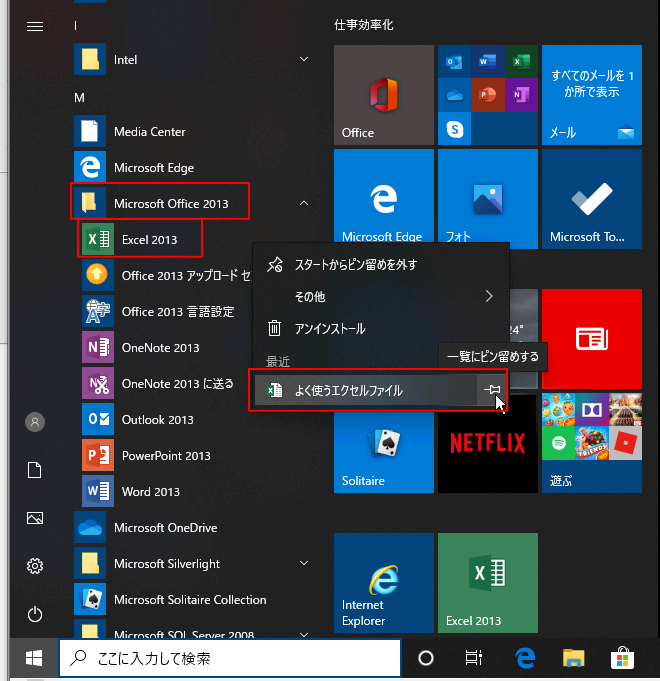Open the Microsoft Edge tile

click(384, 196)
